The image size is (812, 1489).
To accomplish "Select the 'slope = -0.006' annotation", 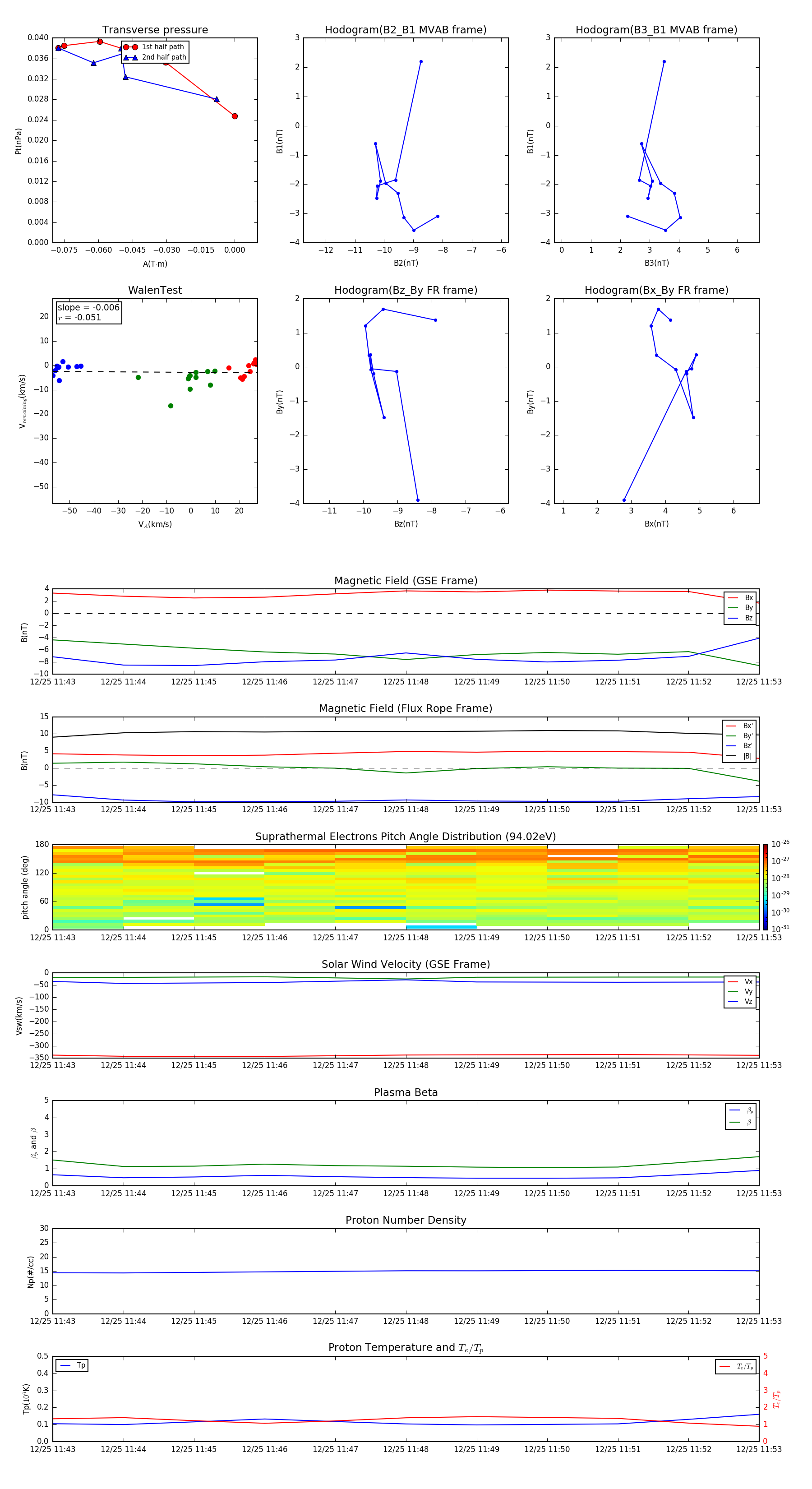I will click(x=88, y=308).
